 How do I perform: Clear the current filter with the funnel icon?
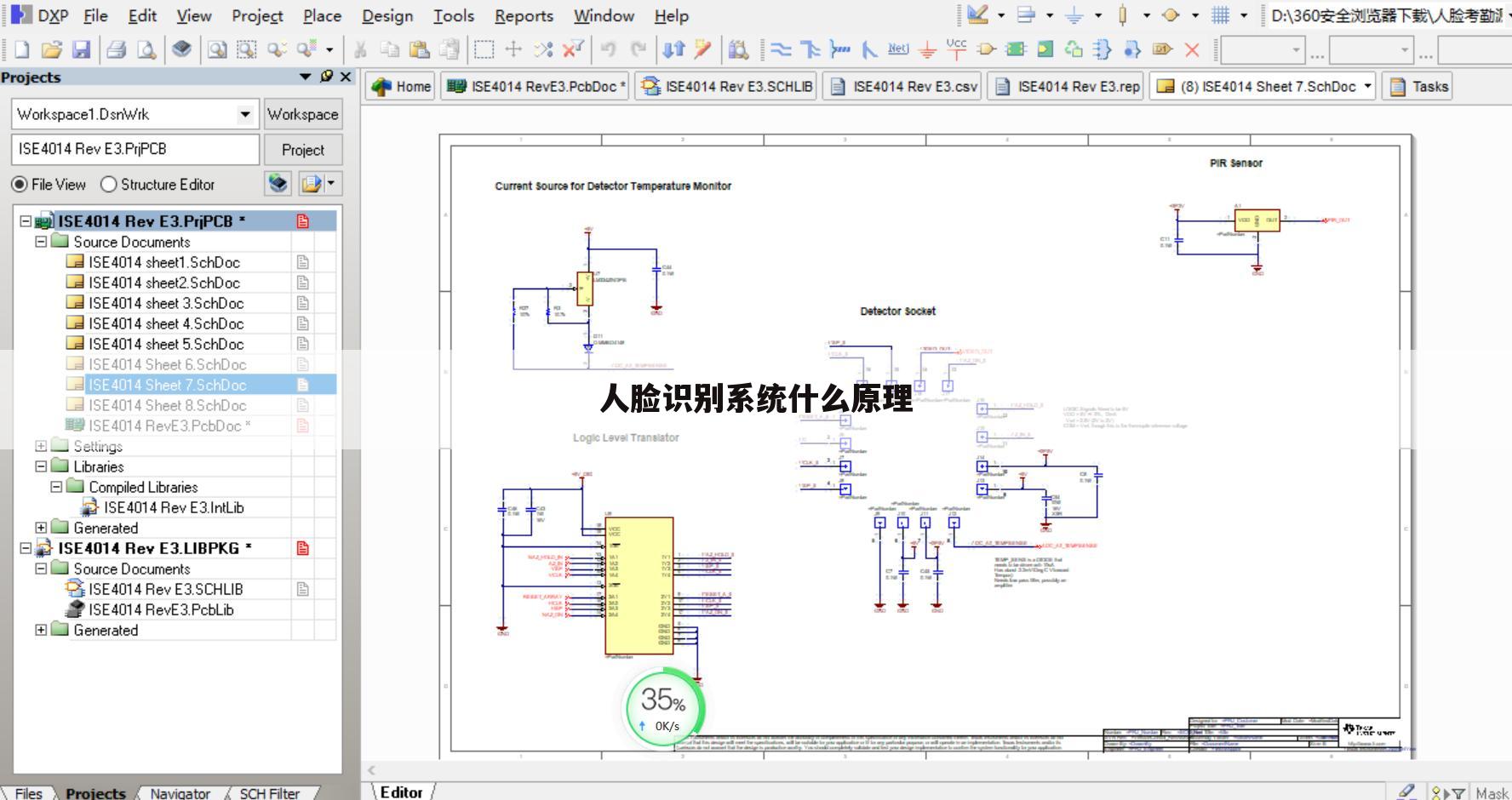(573, 50)
